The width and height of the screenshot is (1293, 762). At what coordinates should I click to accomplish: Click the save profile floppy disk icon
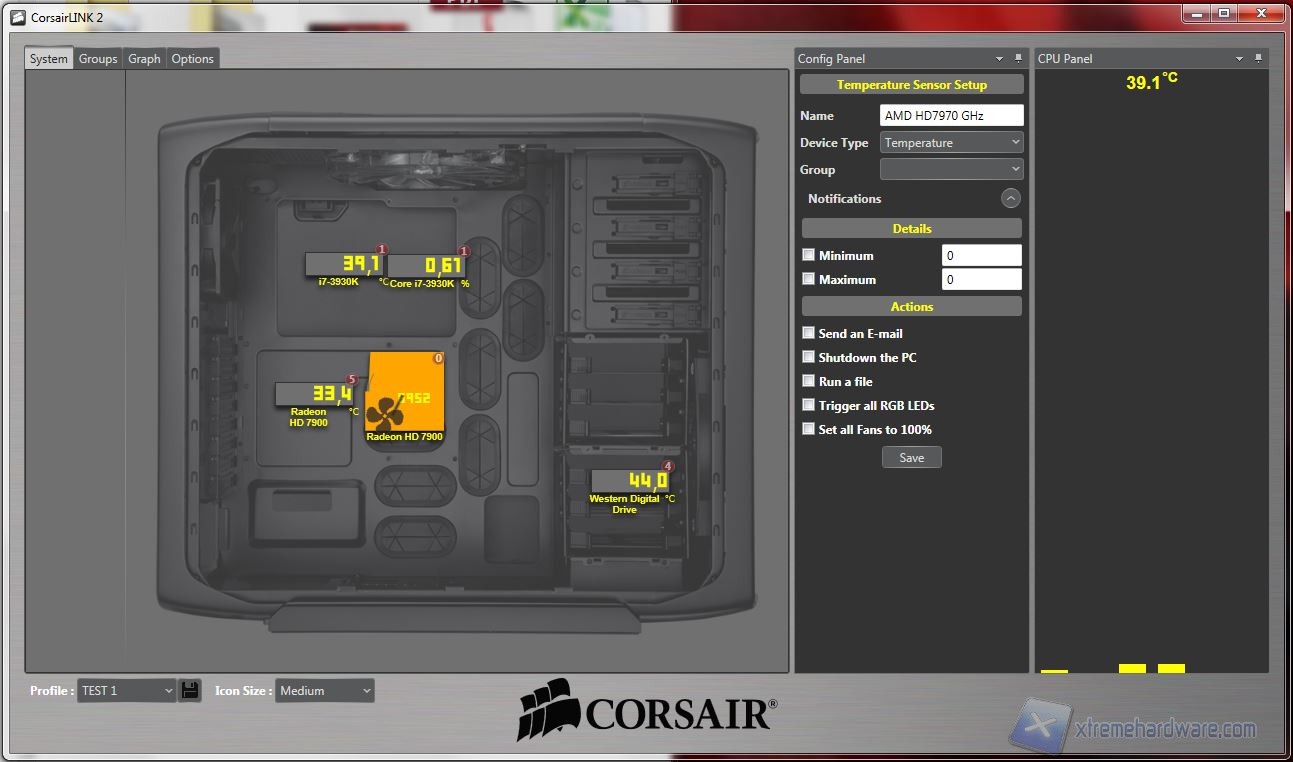(x=190, y=690)
